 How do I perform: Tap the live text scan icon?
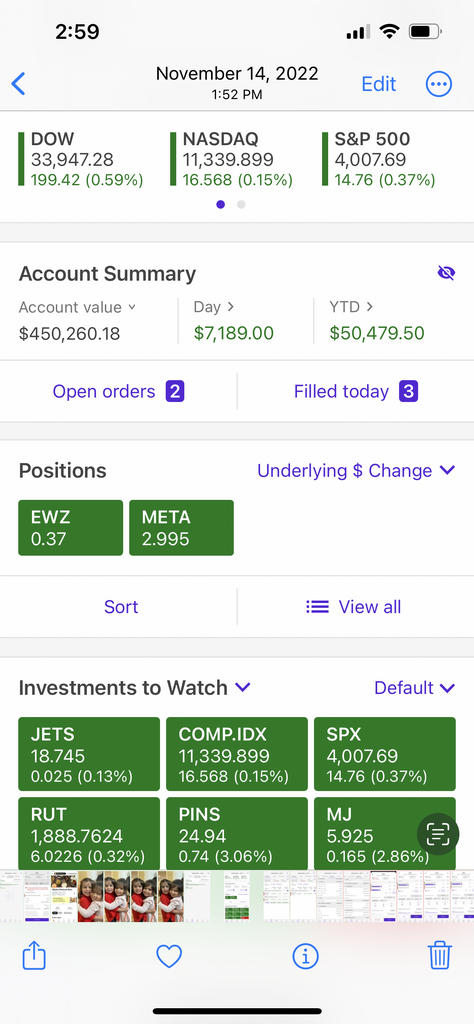pyautogui.click(x=437, y=834)
